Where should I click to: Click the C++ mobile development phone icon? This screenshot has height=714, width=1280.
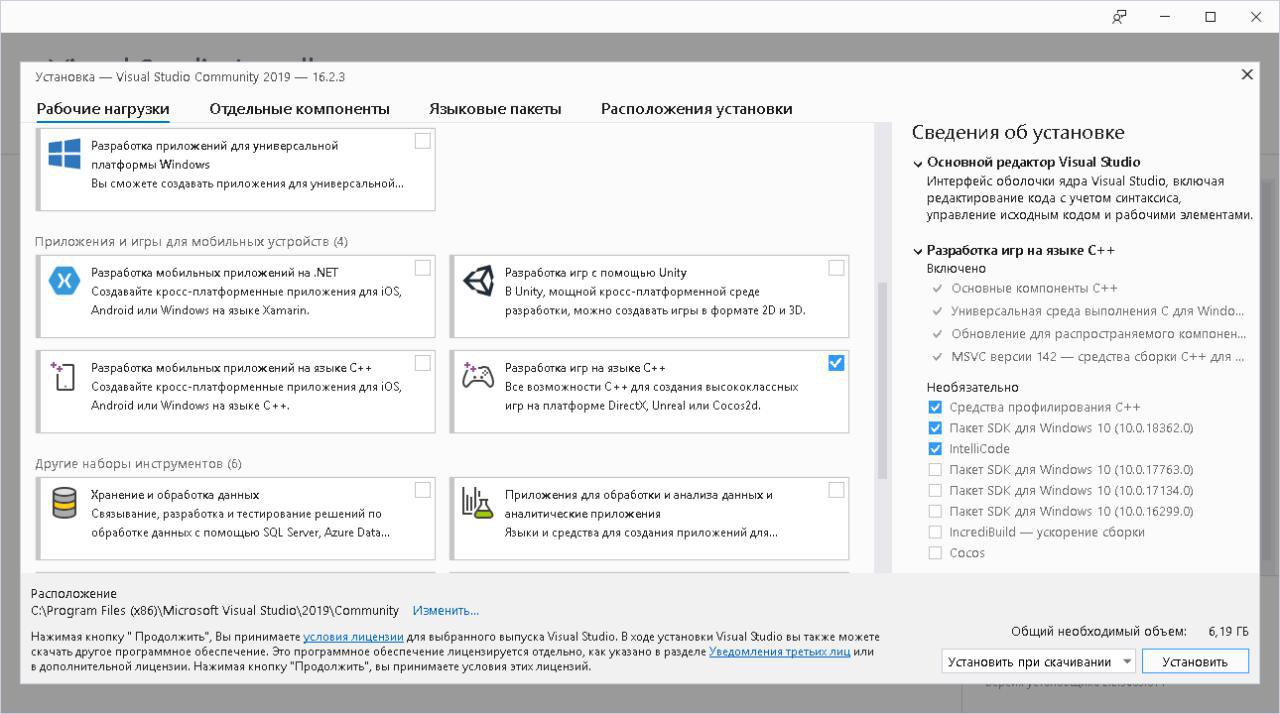[64, 376]
